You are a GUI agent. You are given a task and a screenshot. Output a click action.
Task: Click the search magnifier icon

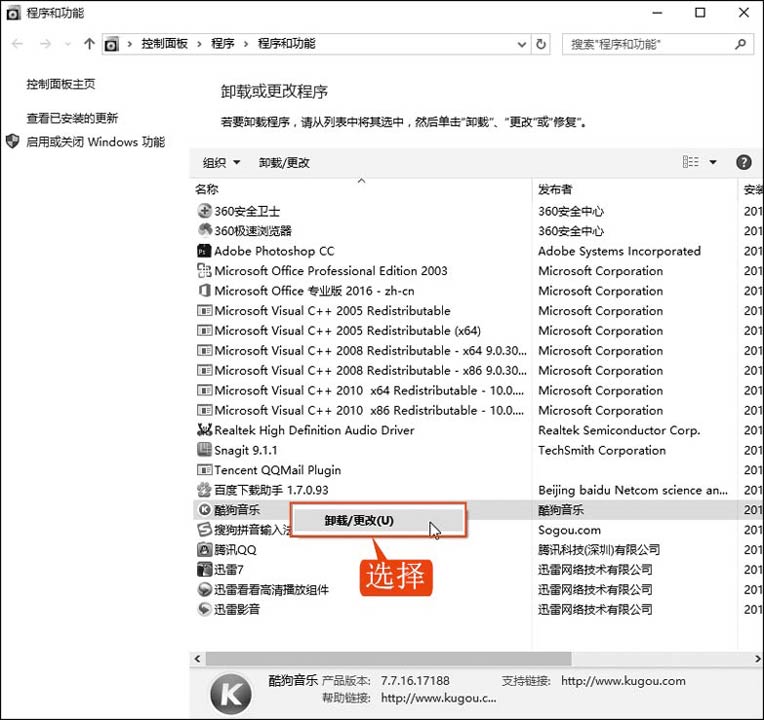[740, 44]
